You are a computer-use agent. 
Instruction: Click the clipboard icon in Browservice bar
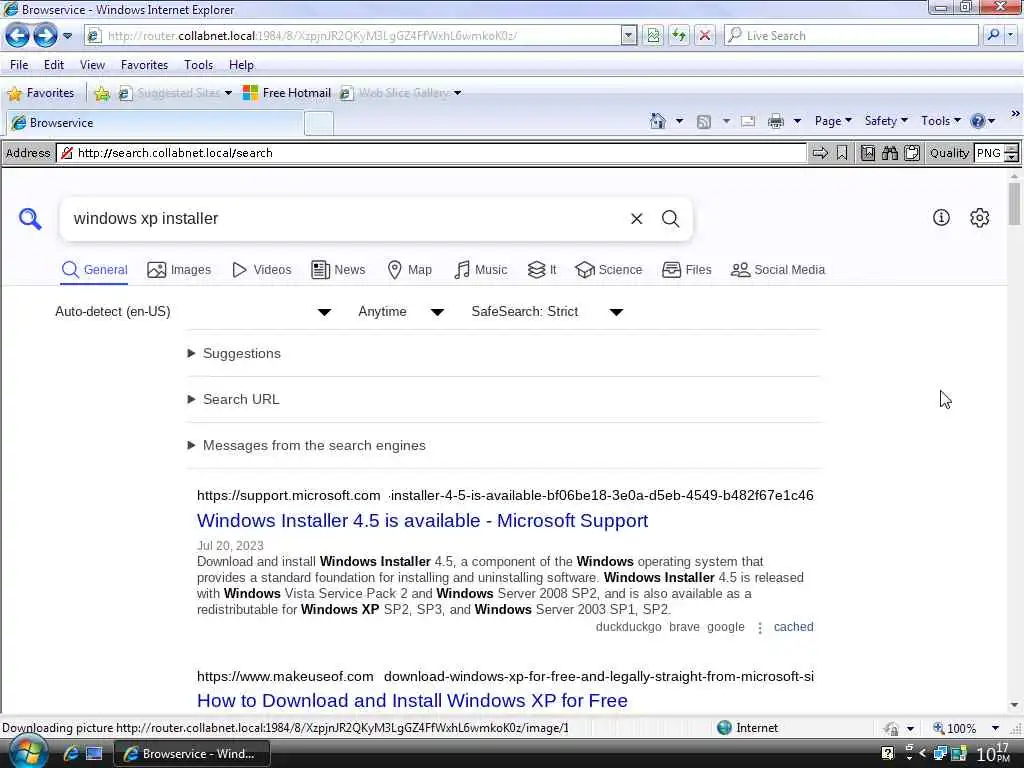coord(912,153)
